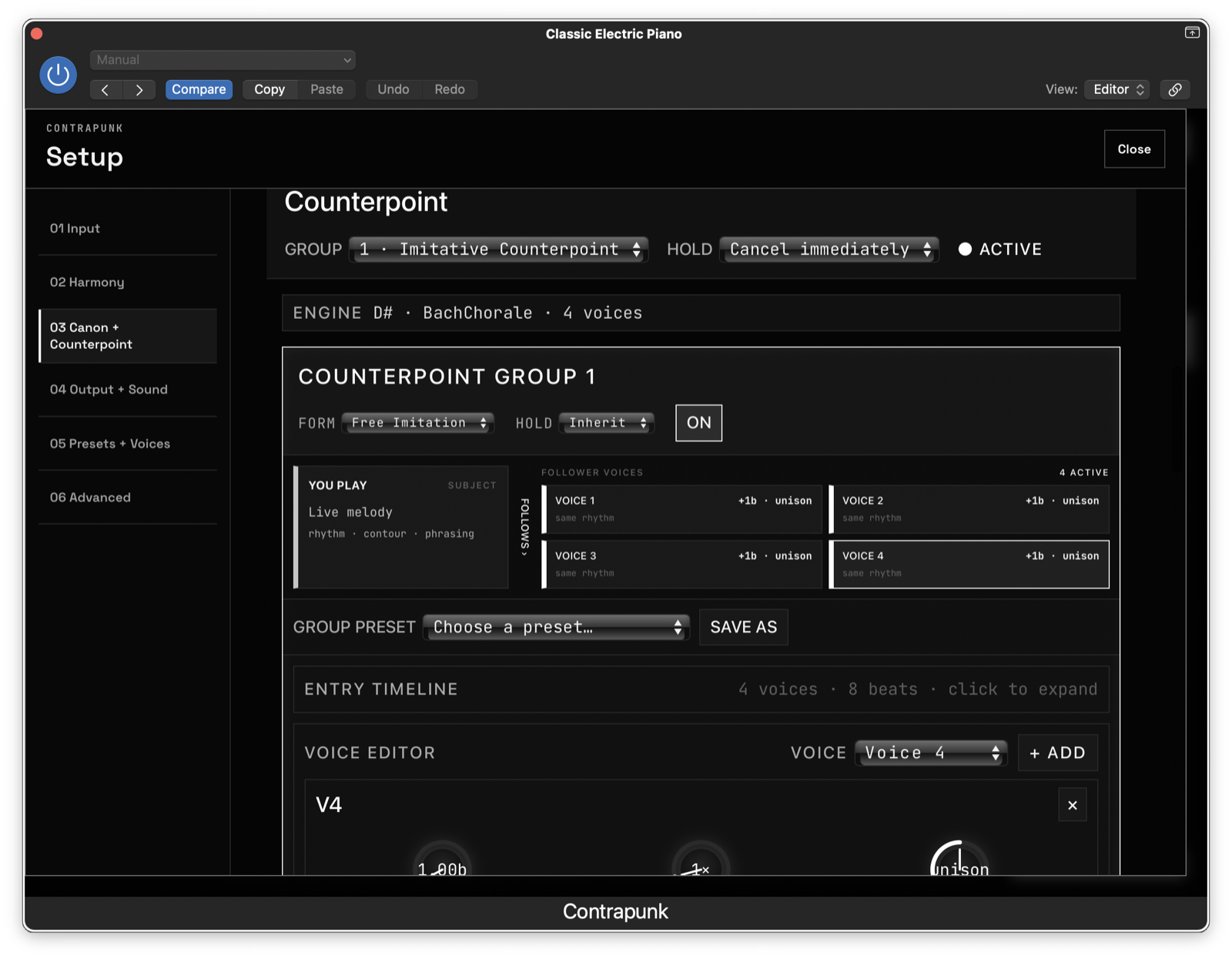Click the FOLLOWS vertical label

tap(524, 527)
